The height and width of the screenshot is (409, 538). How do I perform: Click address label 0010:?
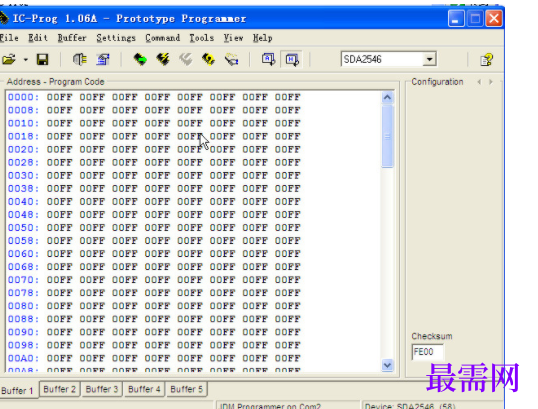(23, 123)
